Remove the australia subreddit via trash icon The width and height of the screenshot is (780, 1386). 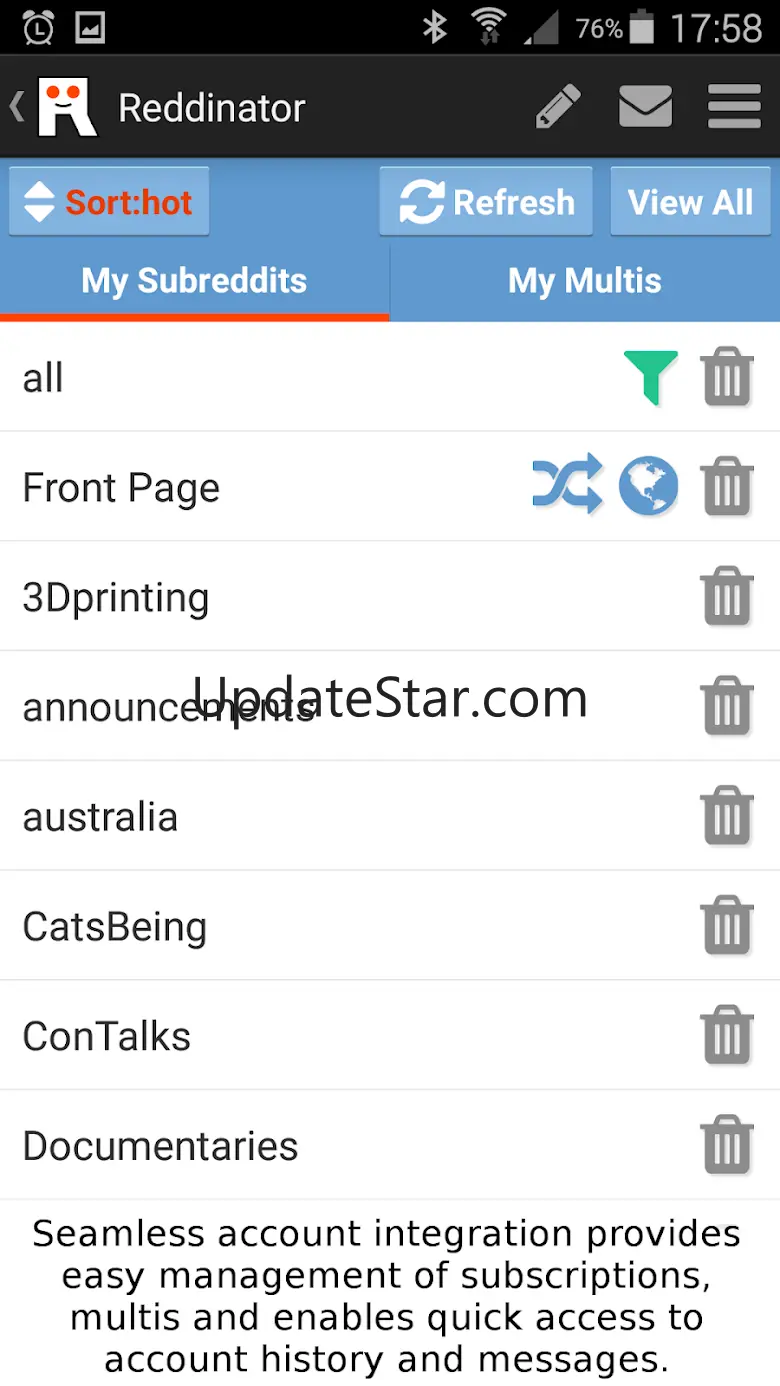coord(727,816)
